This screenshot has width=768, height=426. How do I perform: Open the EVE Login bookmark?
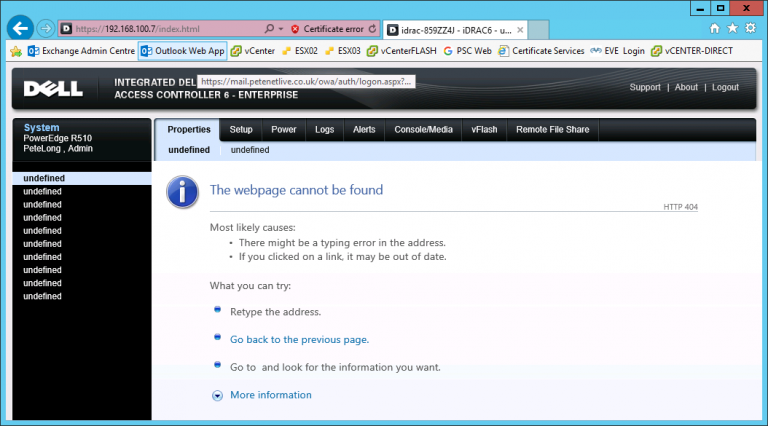617,51
